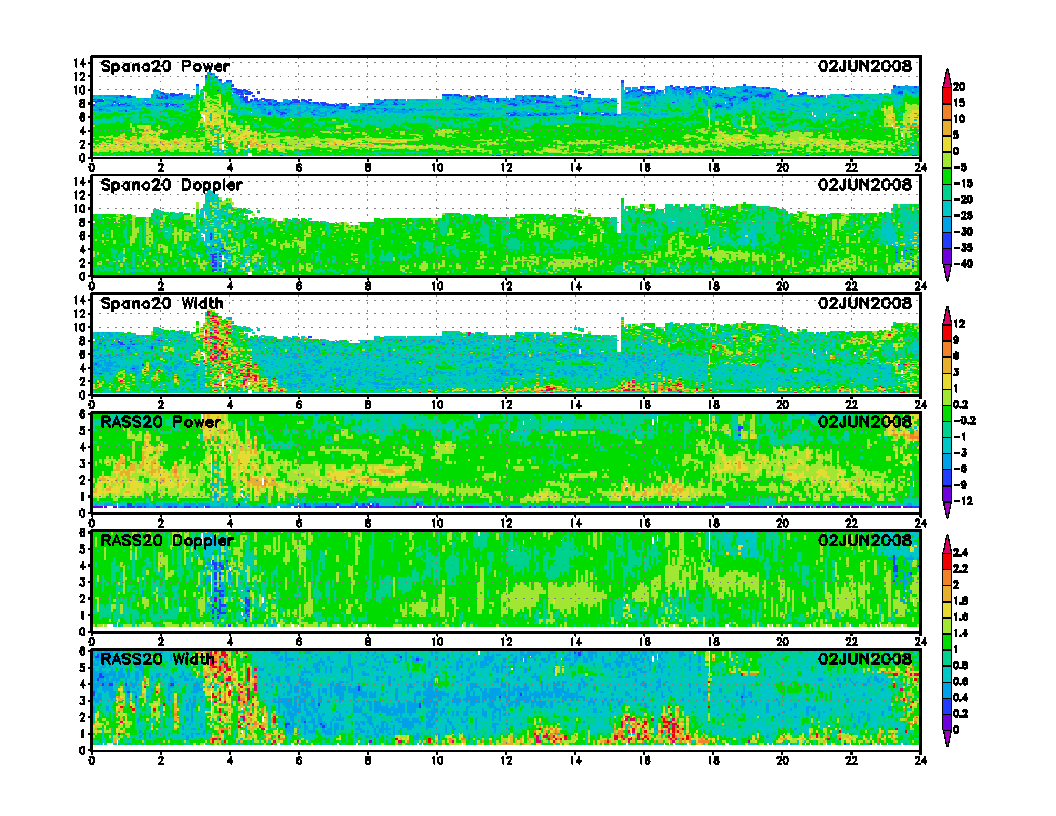Click the 'Spano20 Width' panel title
The image size is (1056, 816).
coord(162,304)
